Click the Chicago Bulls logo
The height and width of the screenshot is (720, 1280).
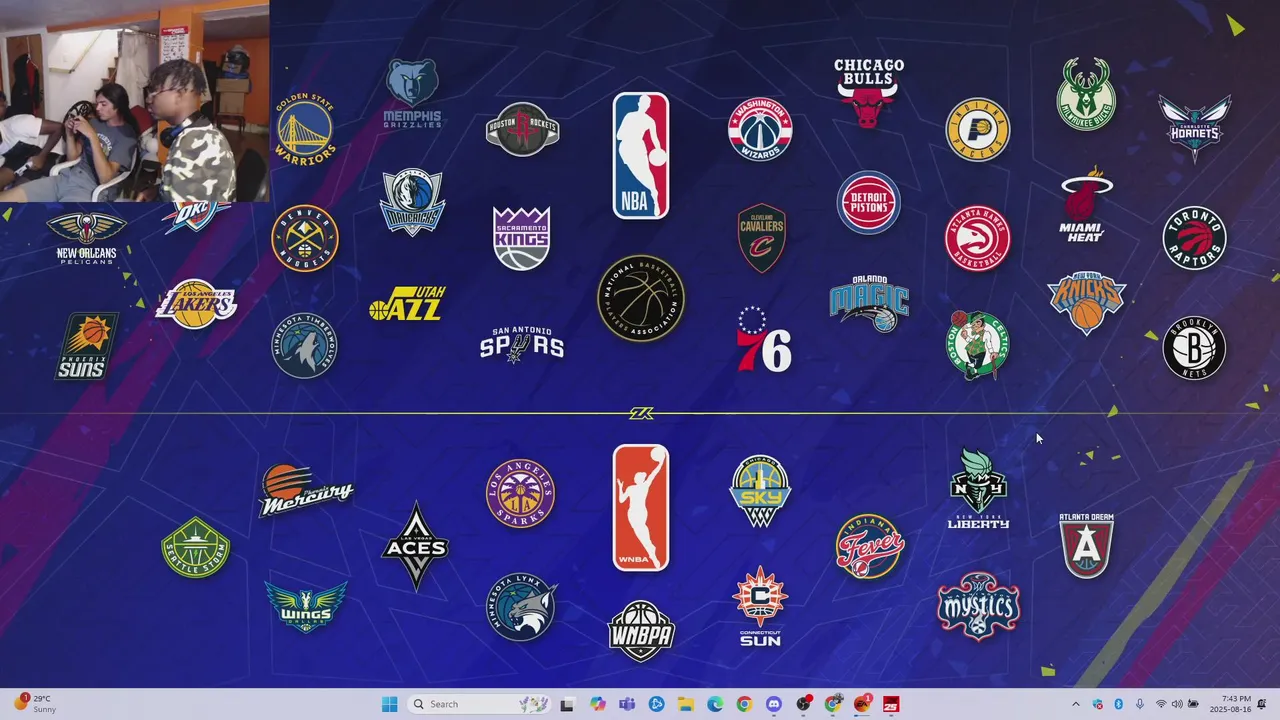[869, 92]
